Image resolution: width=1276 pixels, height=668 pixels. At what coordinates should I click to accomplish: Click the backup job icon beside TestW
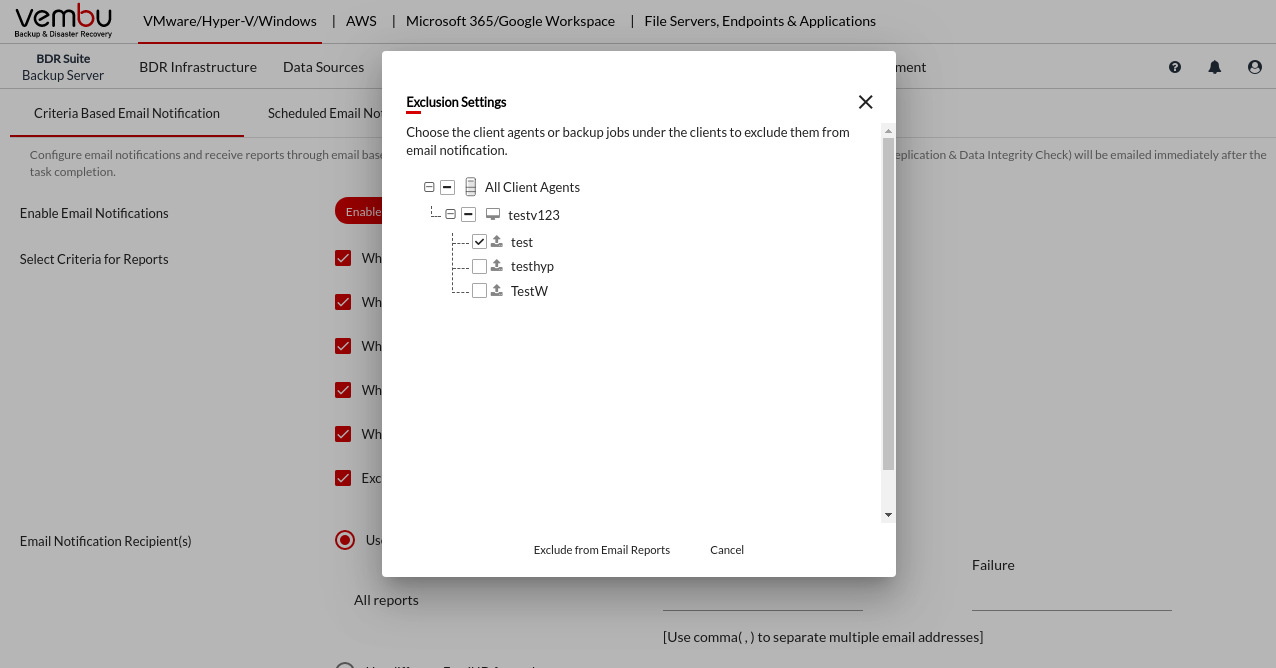pyautogui.click(x=497, y=291)
